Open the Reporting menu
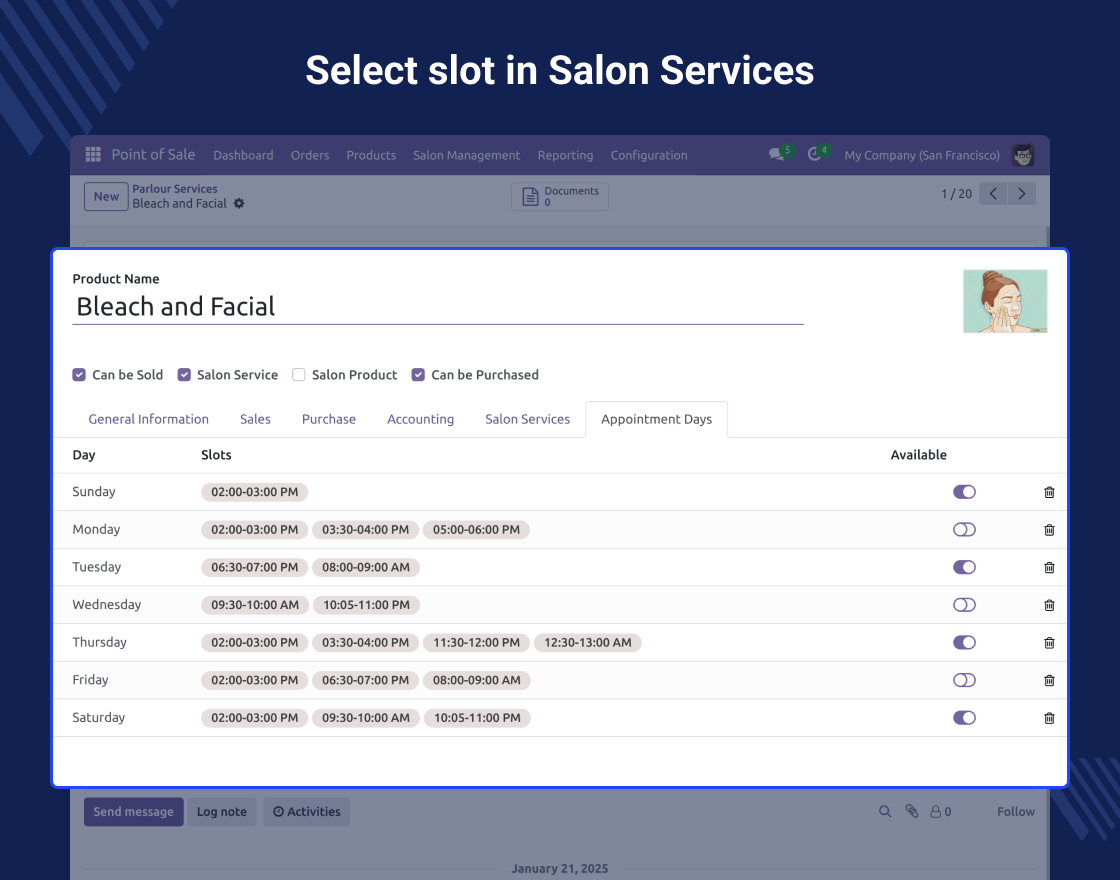 pyautogui.click(x=565, y=155)
